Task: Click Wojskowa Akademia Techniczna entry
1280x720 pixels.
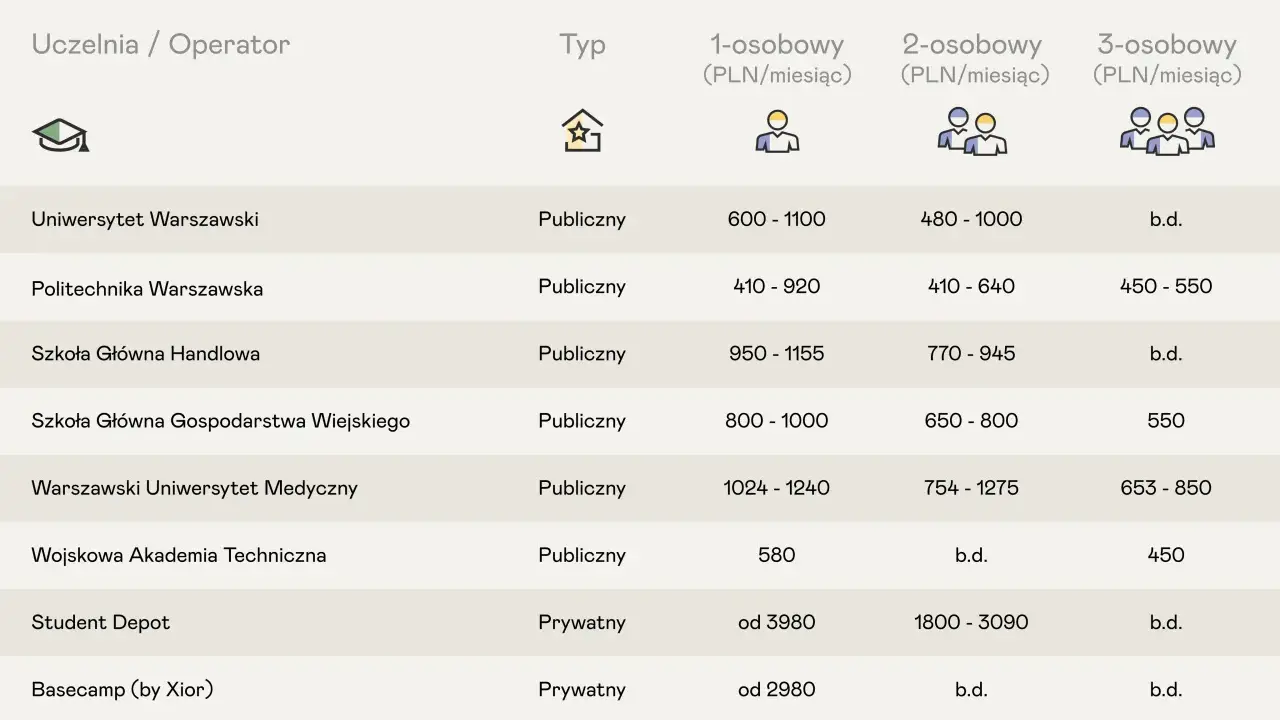Action: [x=179, y=555]
